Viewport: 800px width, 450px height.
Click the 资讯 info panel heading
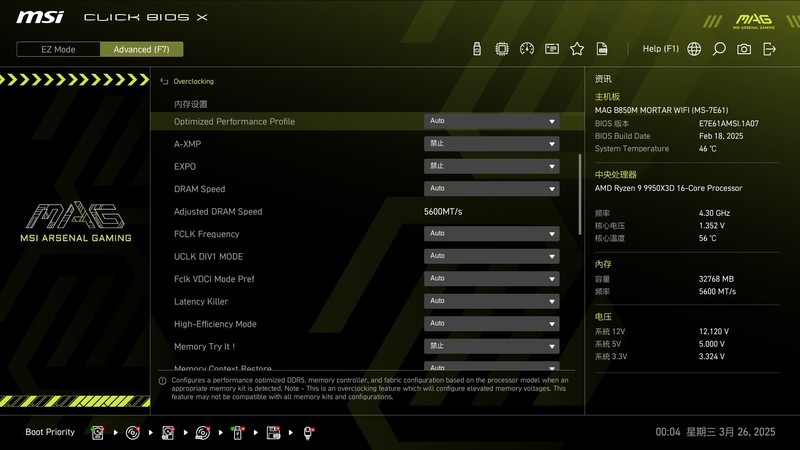tap(603, 79)
